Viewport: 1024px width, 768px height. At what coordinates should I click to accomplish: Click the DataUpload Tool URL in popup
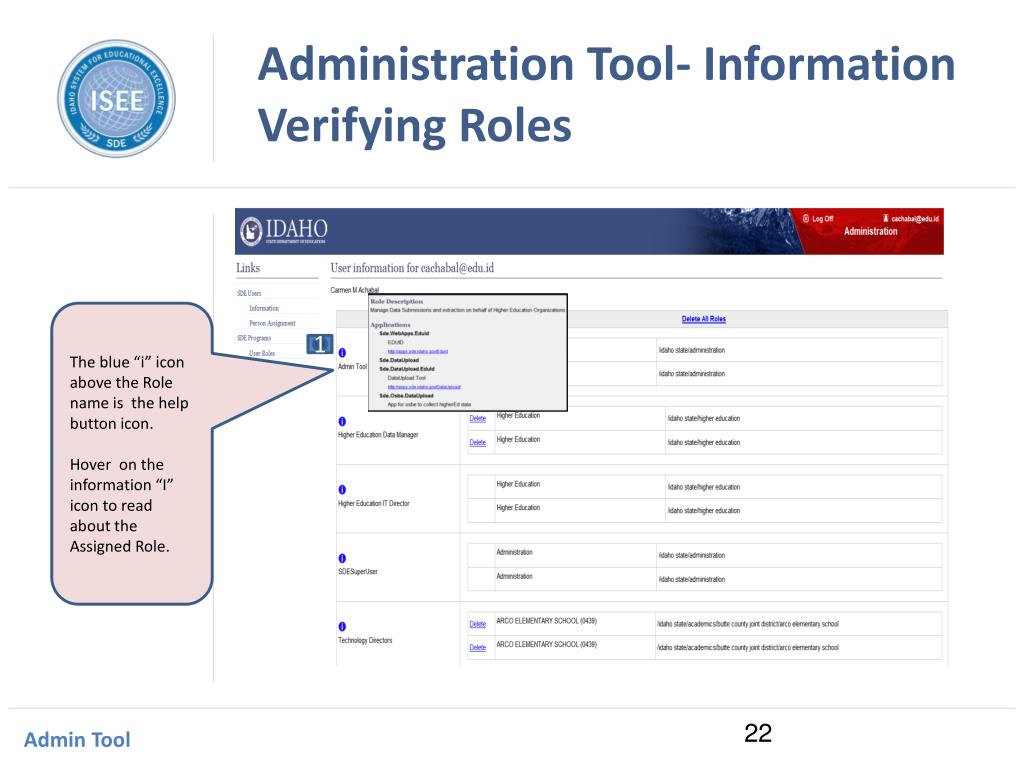[424, 387]
